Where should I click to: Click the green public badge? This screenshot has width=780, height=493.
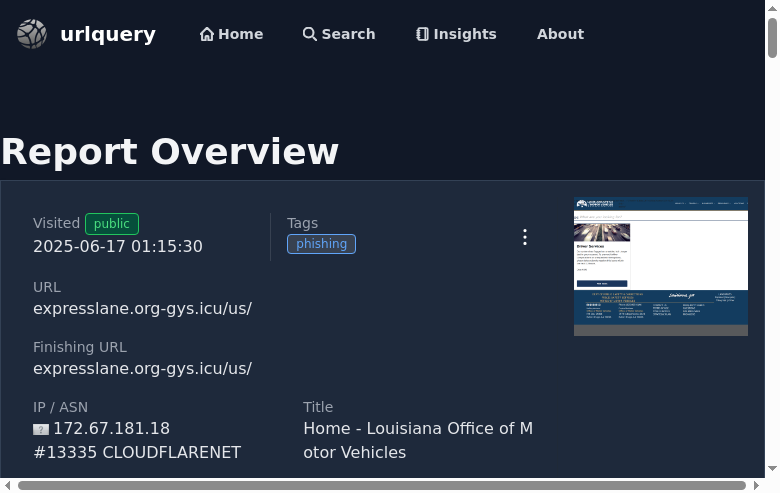coord(112,224)
